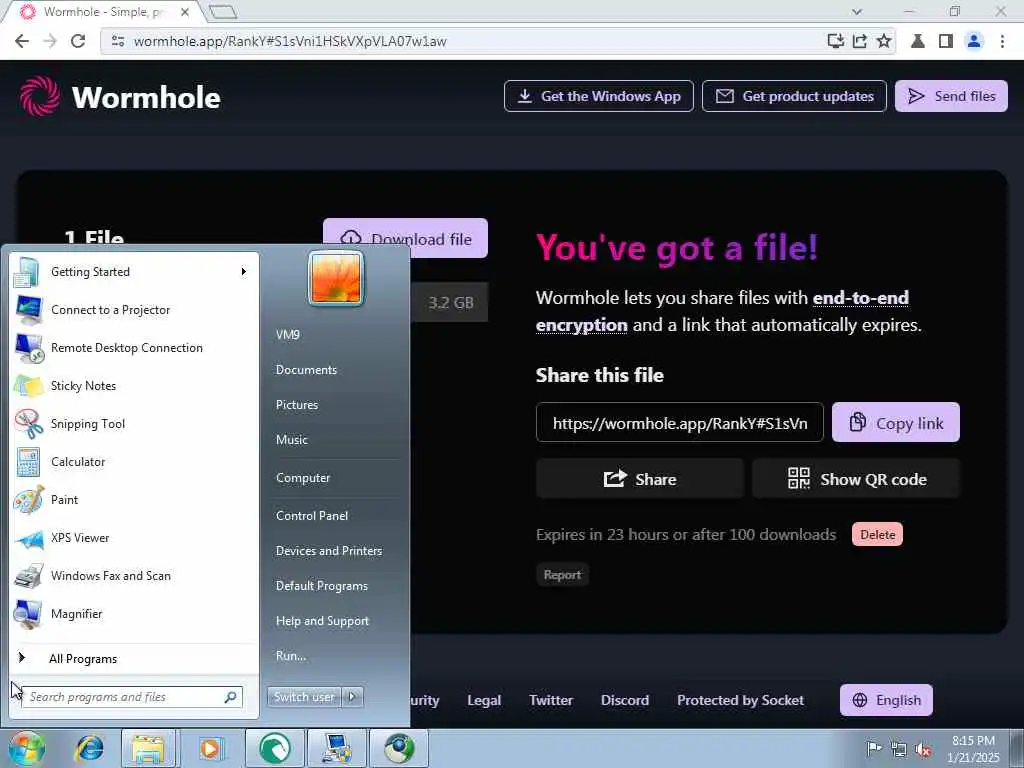This screenshot has height=768, width=1024.
Task: Click Get product updates button
Action: [x=794, y=96]
